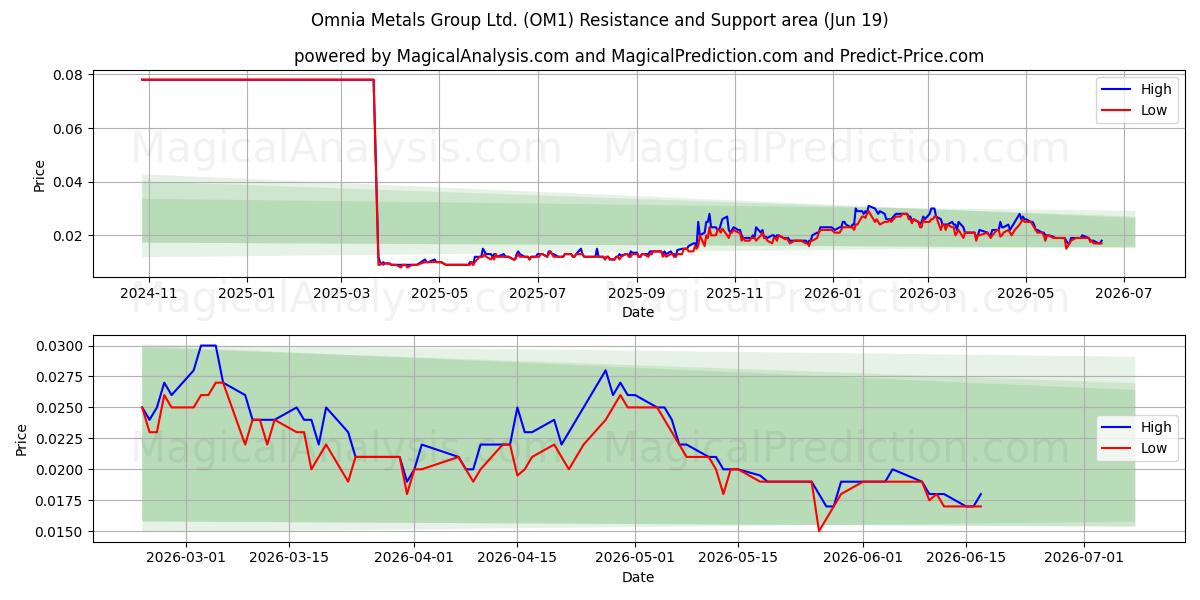This screenshot has height=600, width=1200.
Task: Click the 2025-09 date tick
Action: [x=637, y=294]
